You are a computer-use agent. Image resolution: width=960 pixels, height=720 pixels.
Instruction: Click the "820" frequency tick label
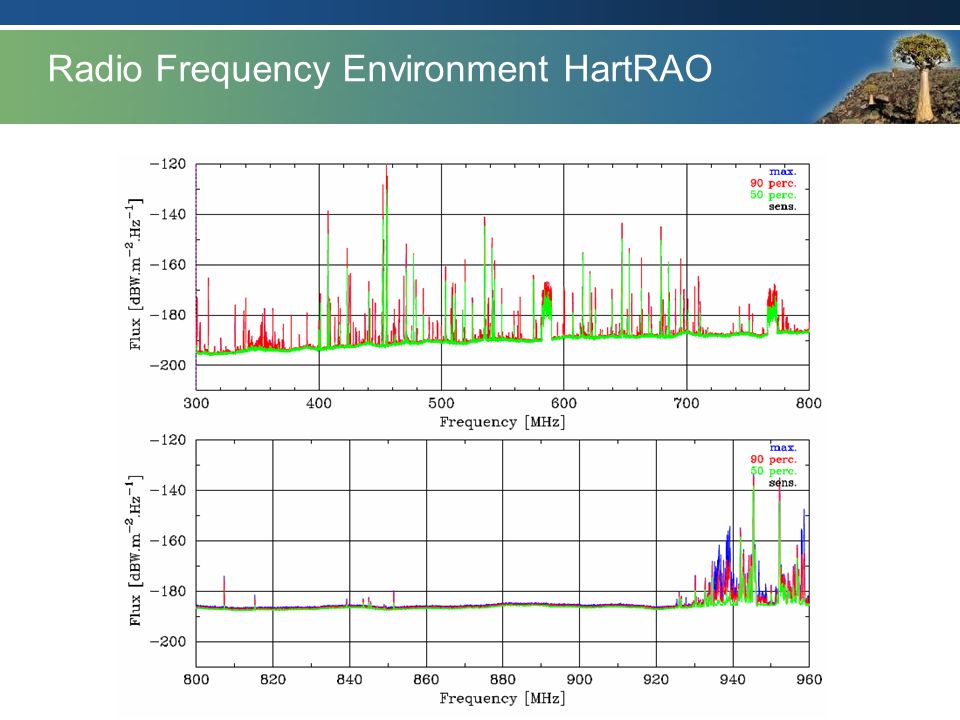pos(272,679)
